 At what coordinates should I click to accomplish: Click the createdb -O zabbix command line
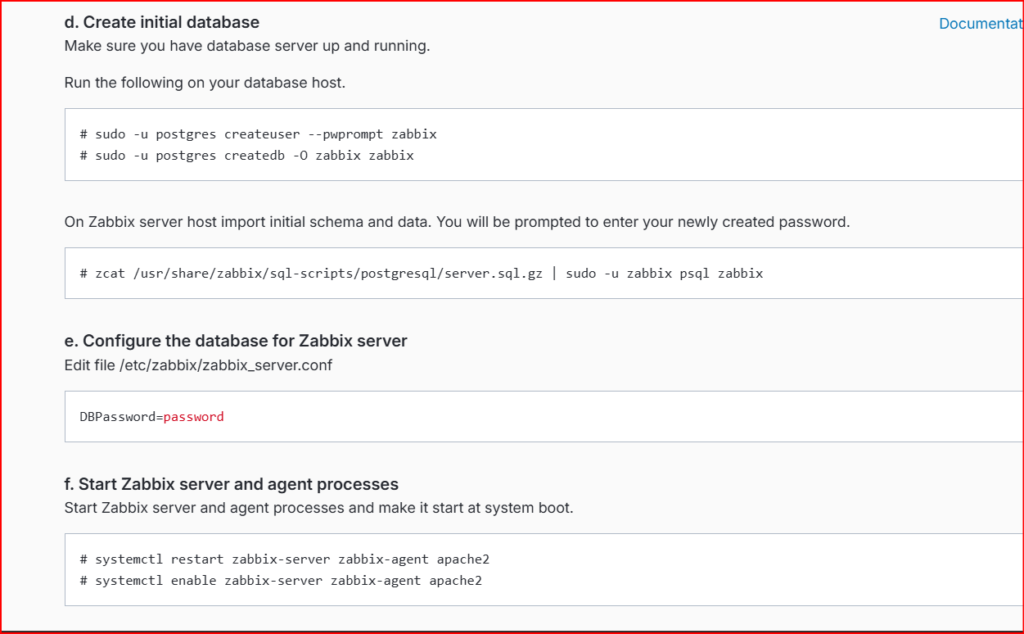point(247,155)
